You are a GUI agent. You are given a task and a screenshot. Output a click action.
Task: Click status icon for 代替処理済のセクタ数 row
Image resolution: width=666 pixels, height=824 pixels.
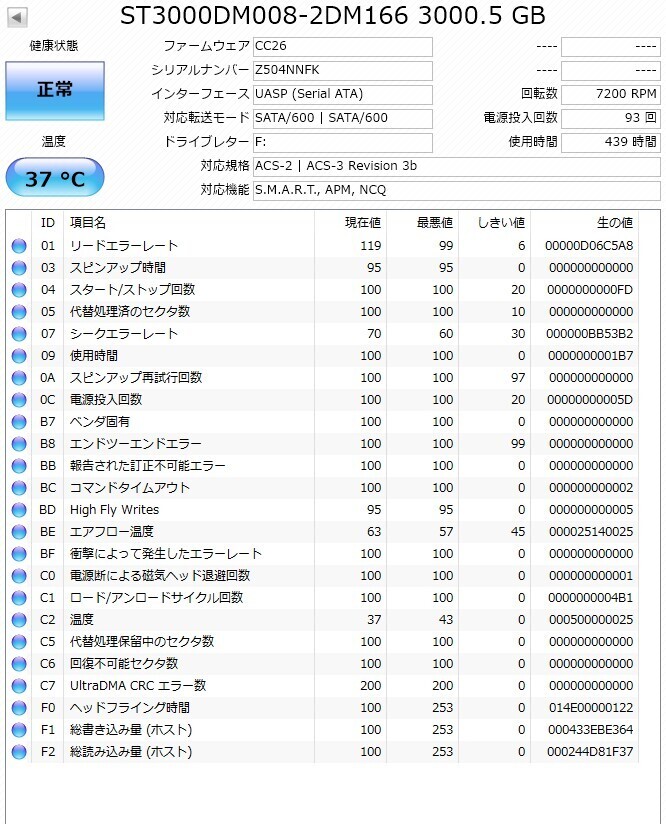[19, 312]
